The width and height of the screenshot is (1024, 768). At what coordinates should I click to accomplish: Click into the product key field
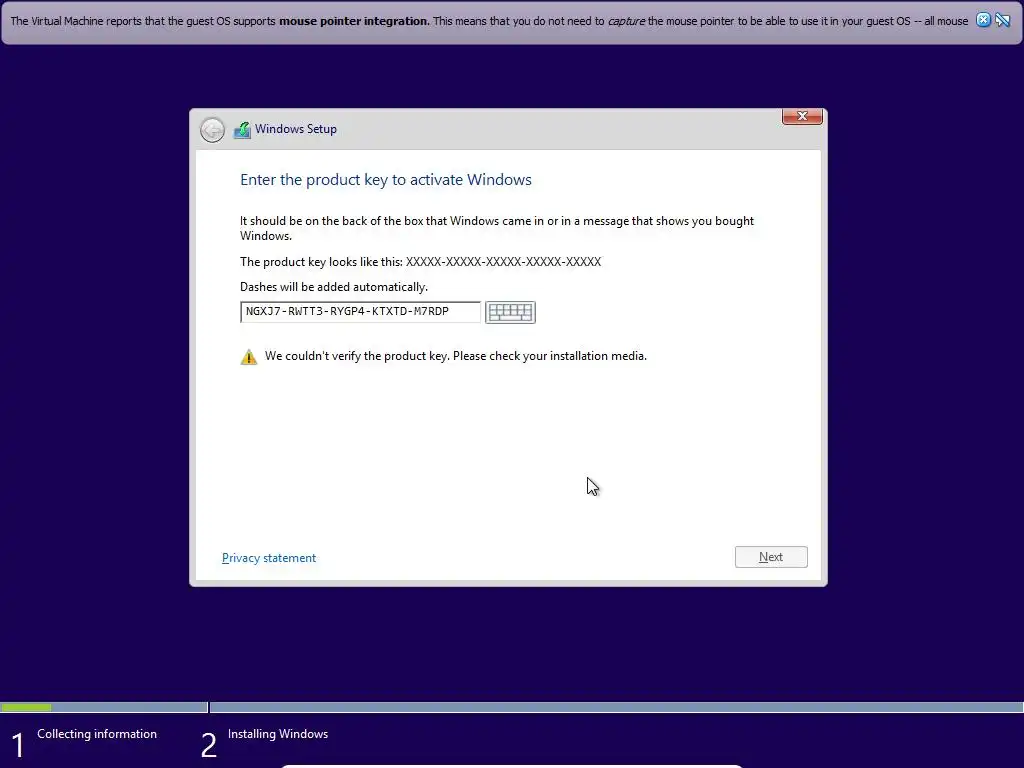tap(360, 312)
